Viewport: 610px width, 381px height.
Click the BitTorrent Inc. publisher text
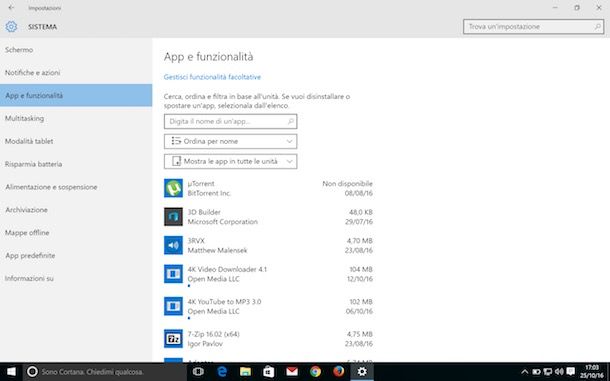click(209, 193)
